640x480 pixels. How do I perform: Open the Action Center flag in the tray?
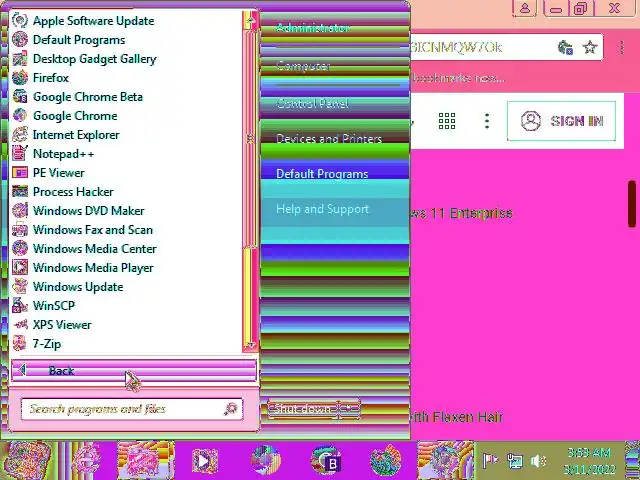(x=490, y=461)
